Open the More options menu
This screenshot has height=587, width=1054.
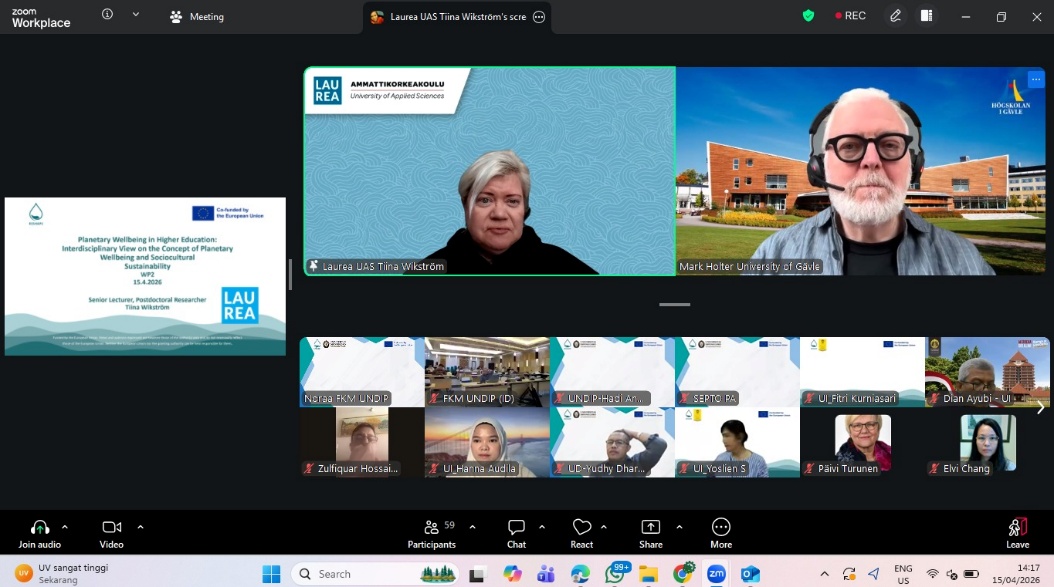(x=720, y=533)
